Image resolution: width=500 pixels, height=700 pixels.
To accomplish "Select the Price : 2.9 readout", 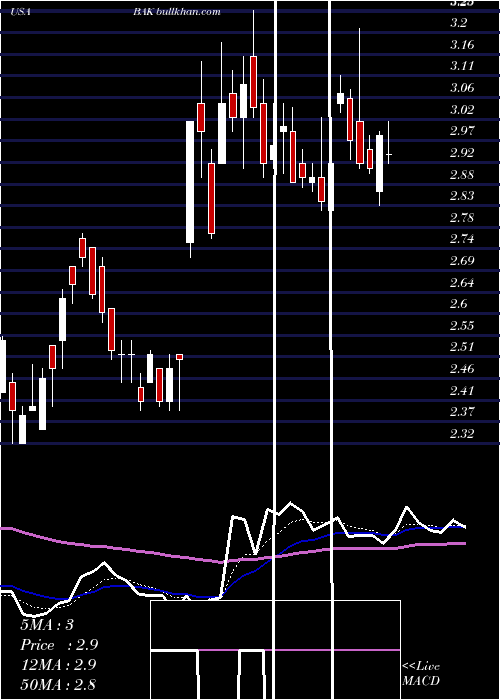I will [59, 645].
